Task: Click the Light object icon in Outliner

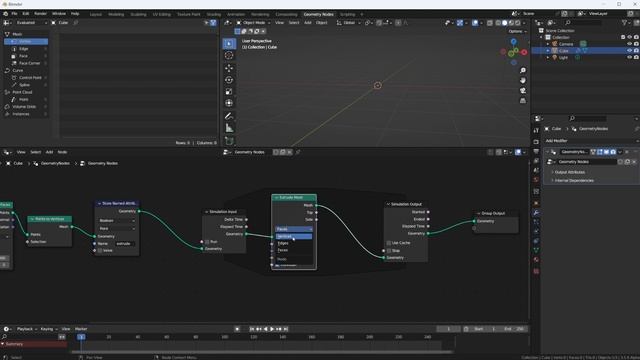Action: tap(555, 58)
